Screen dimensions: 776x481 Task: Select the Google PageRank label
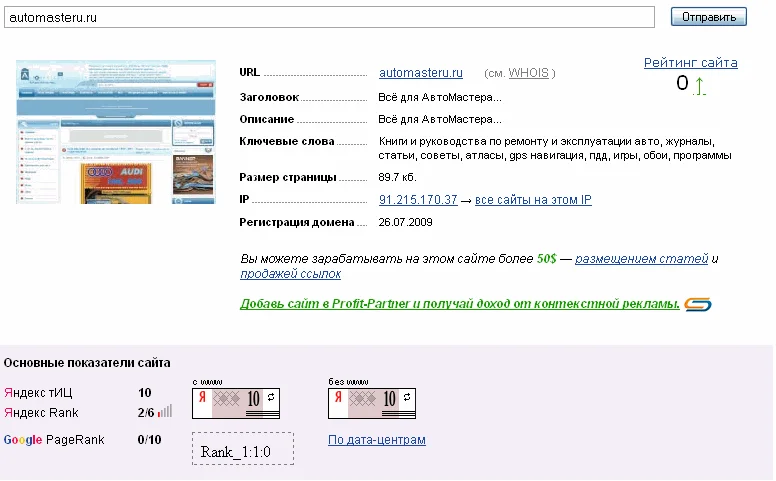coord(54,440)
